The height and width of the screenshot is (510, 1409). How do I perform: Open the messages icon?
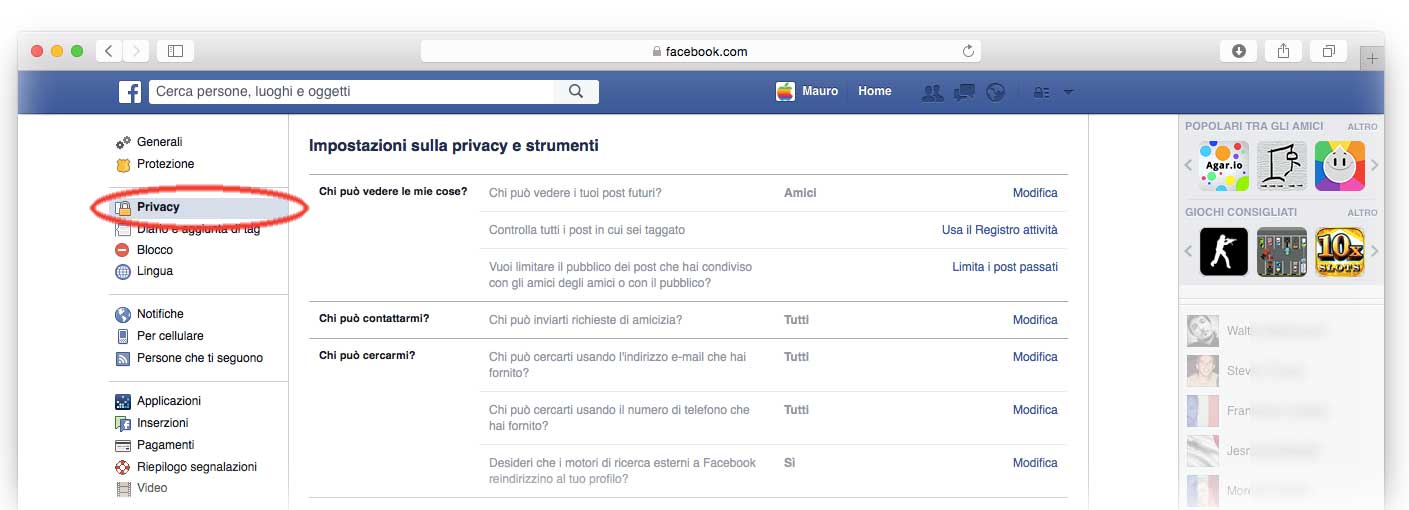click(964, 92)
